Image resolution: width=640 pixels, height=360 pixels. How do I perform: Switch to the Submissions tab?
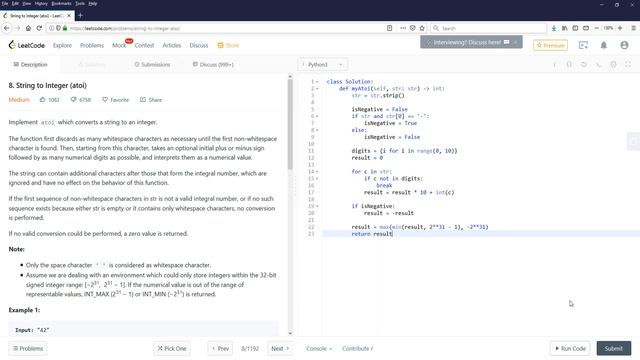tap(152, 64)
